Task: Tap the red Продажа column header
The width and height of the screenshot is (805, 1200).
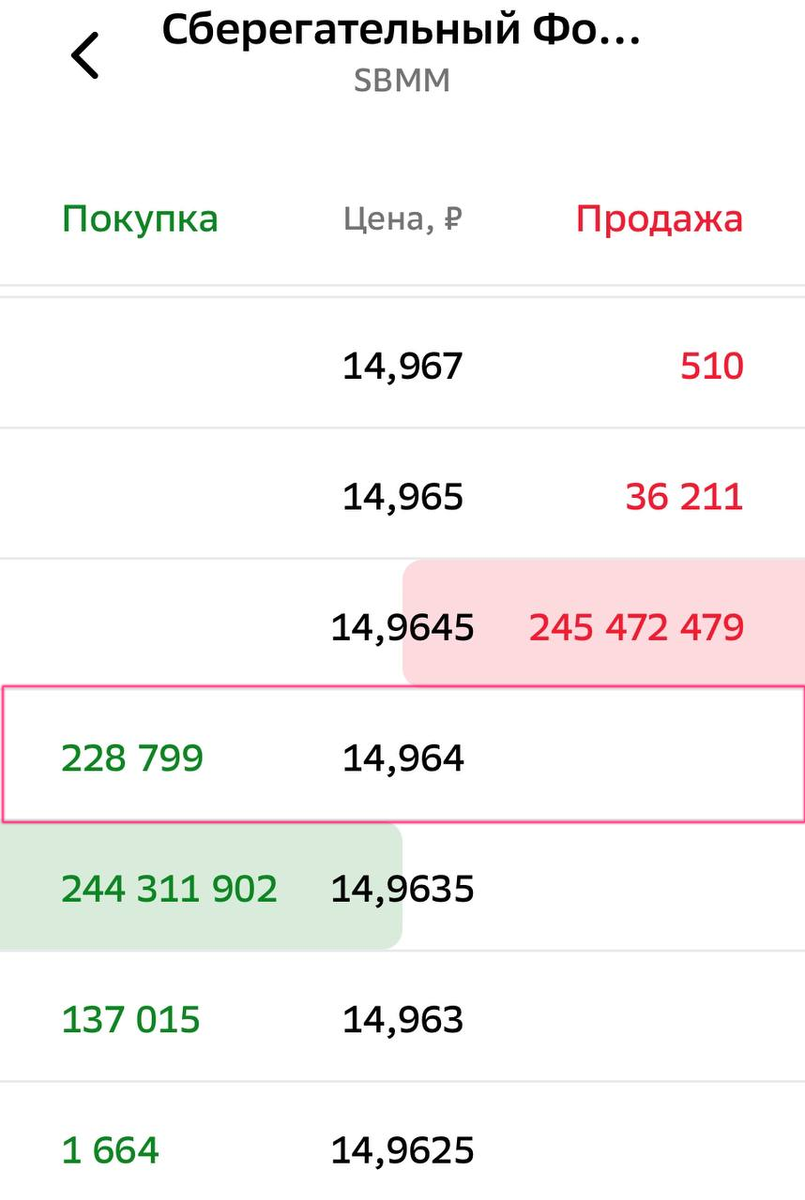Action: pos(659,218)
